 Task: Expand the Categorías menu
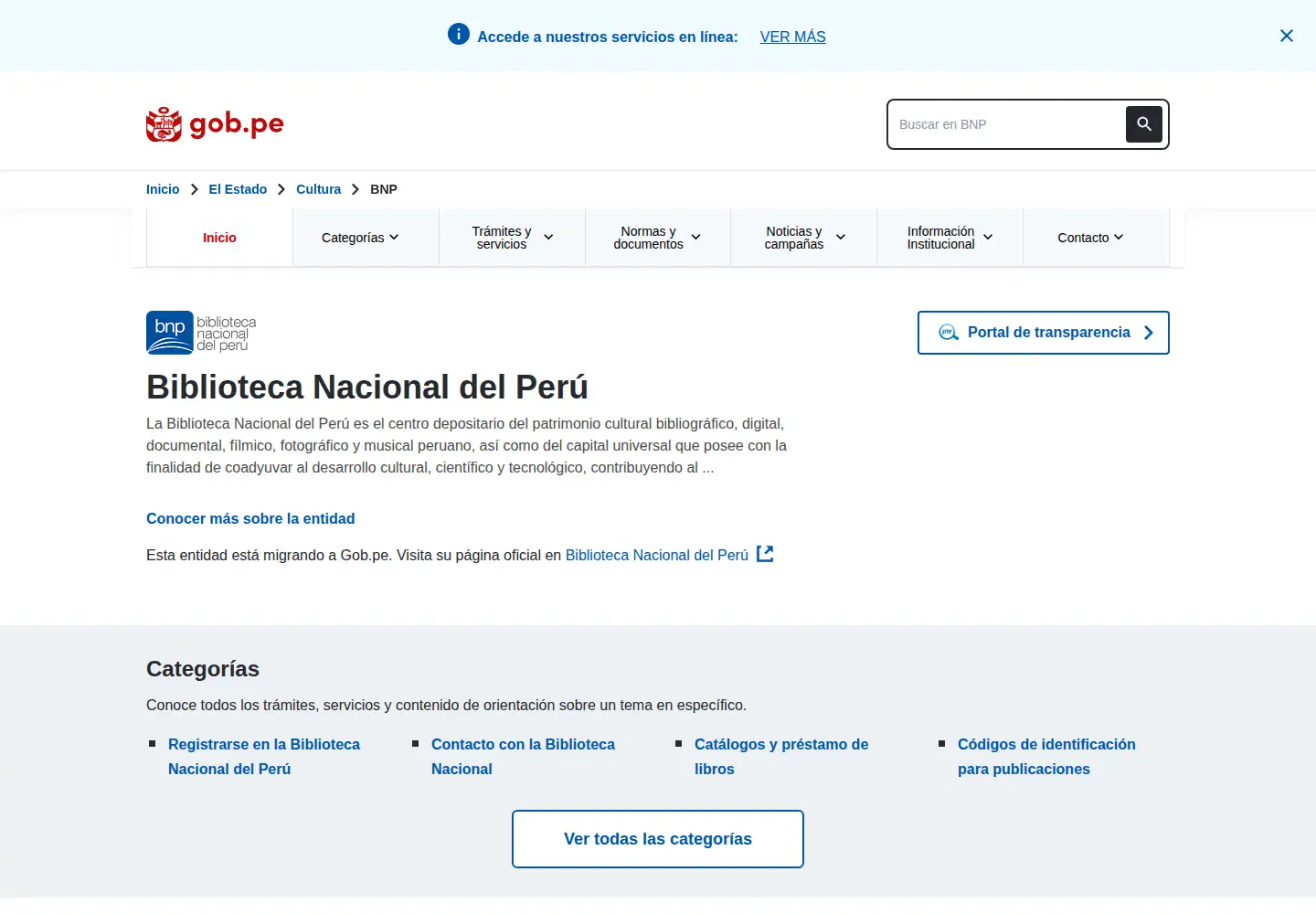[x=366, y=238]
